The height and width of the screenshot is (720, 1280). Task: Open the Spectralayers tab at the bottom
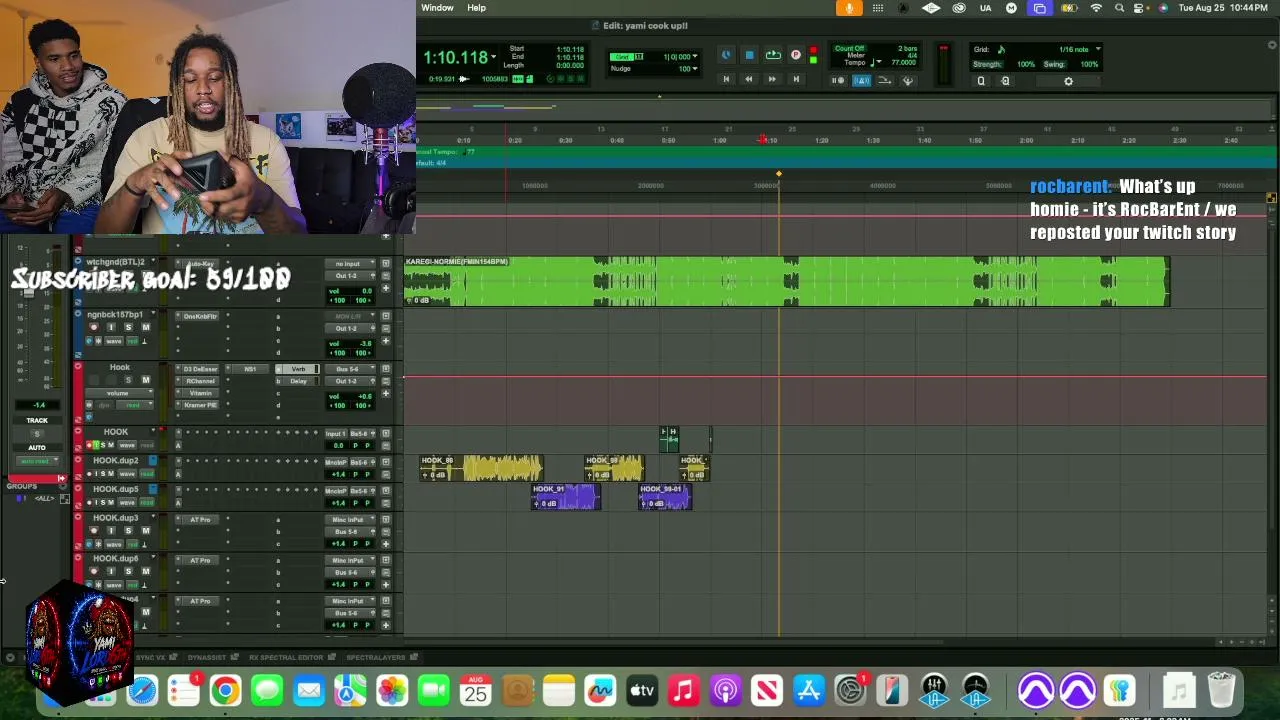(x=376, y=657)
